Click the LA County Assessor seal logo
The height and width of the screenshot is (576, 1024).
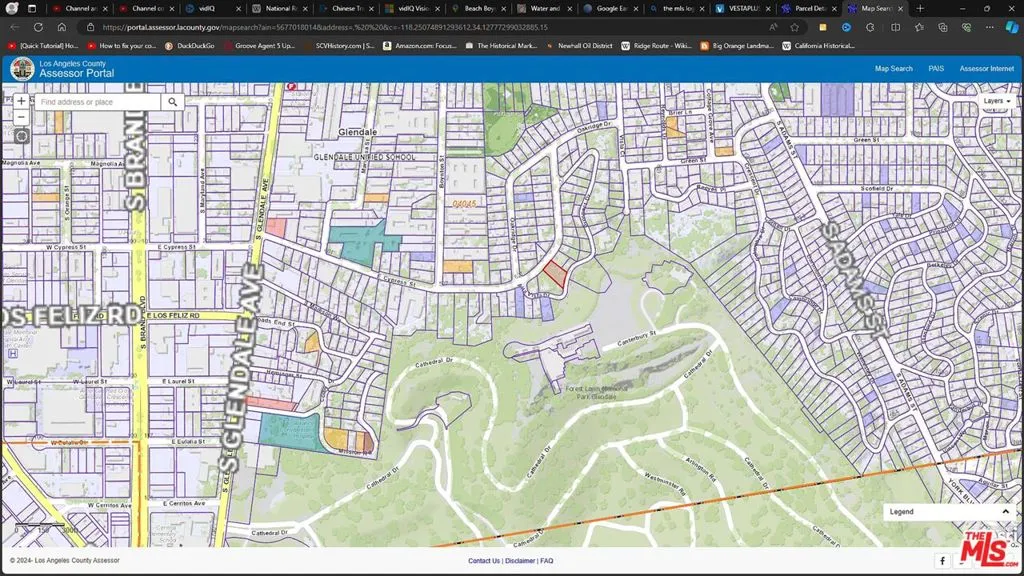[x=22, y=69]
